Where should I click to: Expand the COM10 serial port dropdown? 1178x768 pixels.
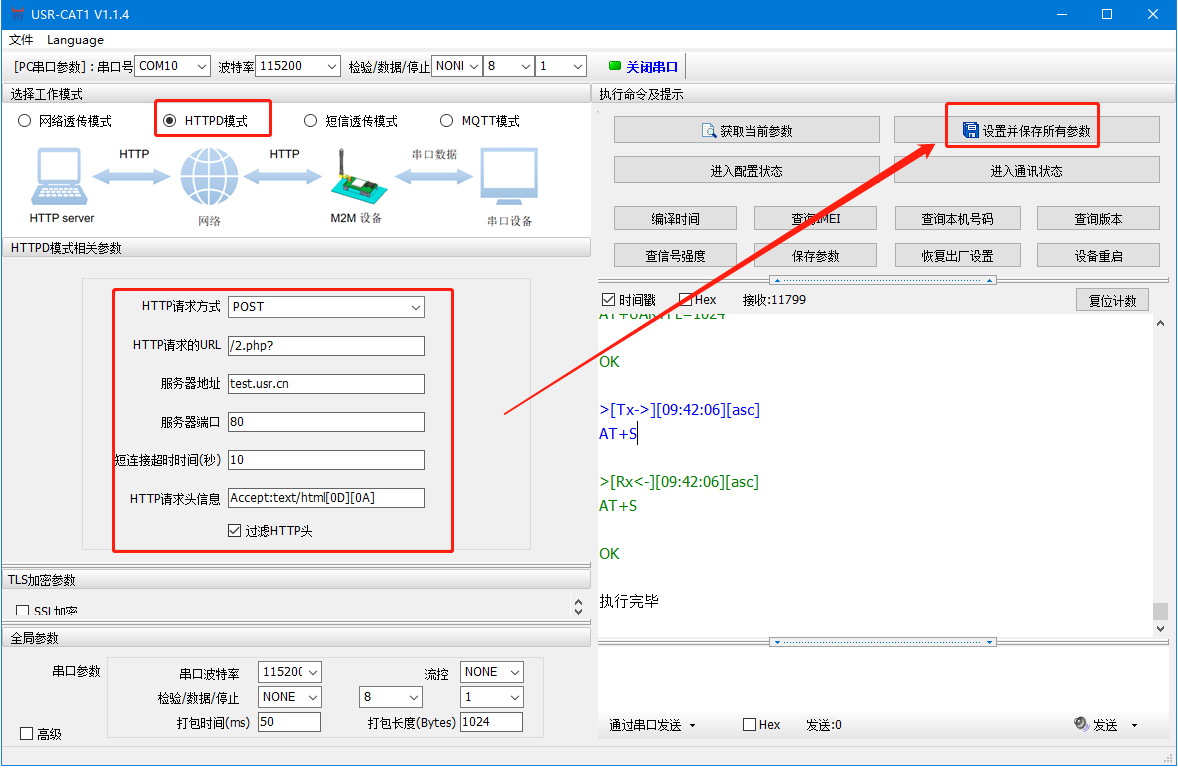click(x=170, y=66)
